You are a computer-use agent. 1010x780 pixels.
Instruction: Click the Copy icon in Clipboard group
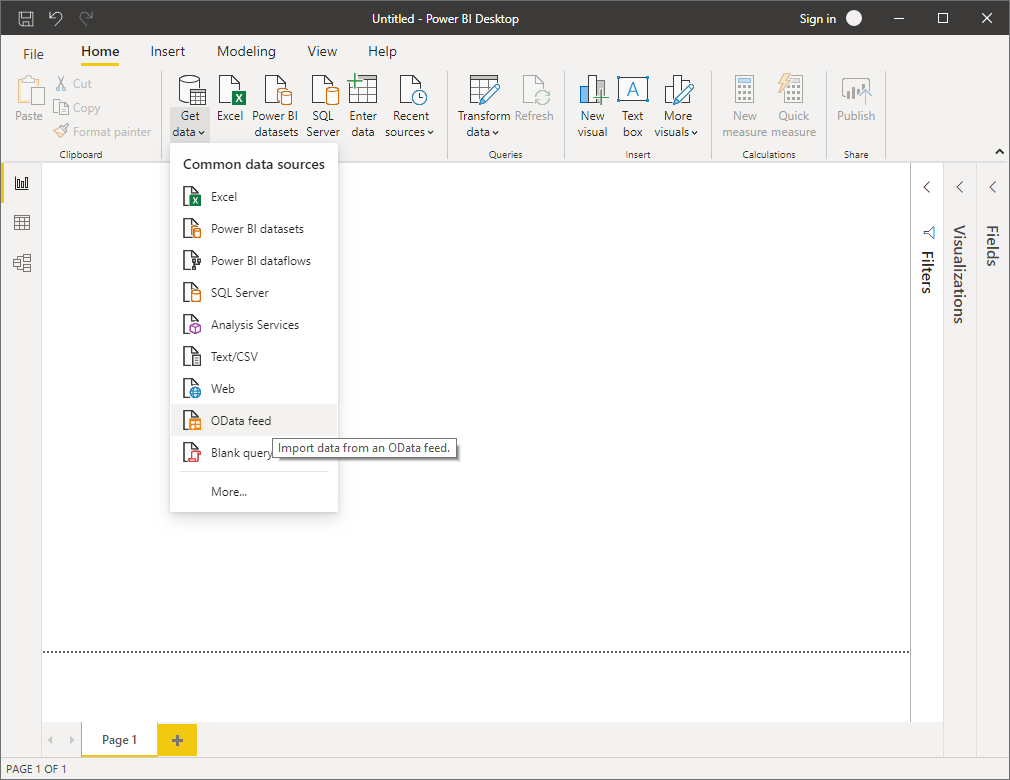pyautogui.click(x=61, y=107)
